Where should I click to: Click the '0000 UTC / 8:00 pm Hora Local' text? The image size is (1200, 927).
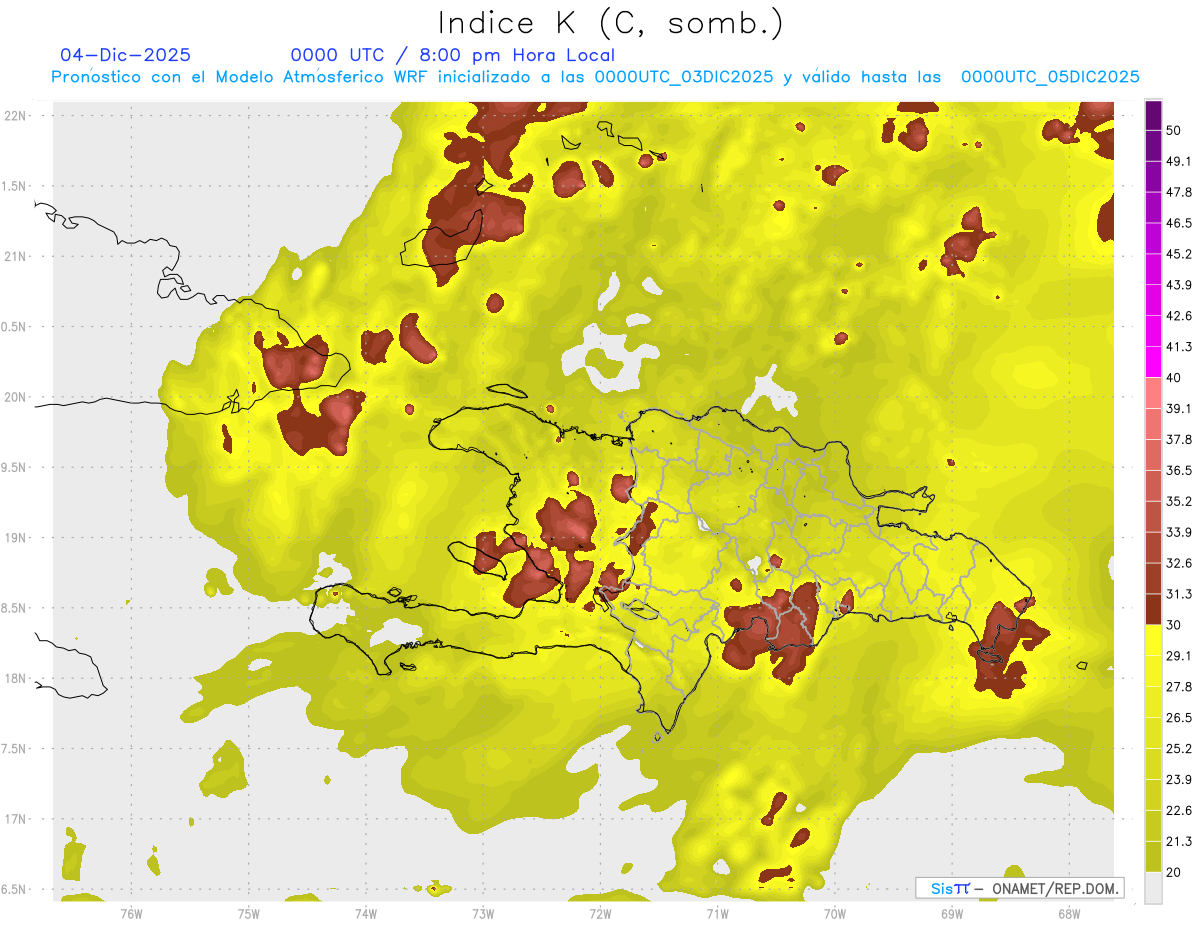pyautogui.click(x=452, y=55)
